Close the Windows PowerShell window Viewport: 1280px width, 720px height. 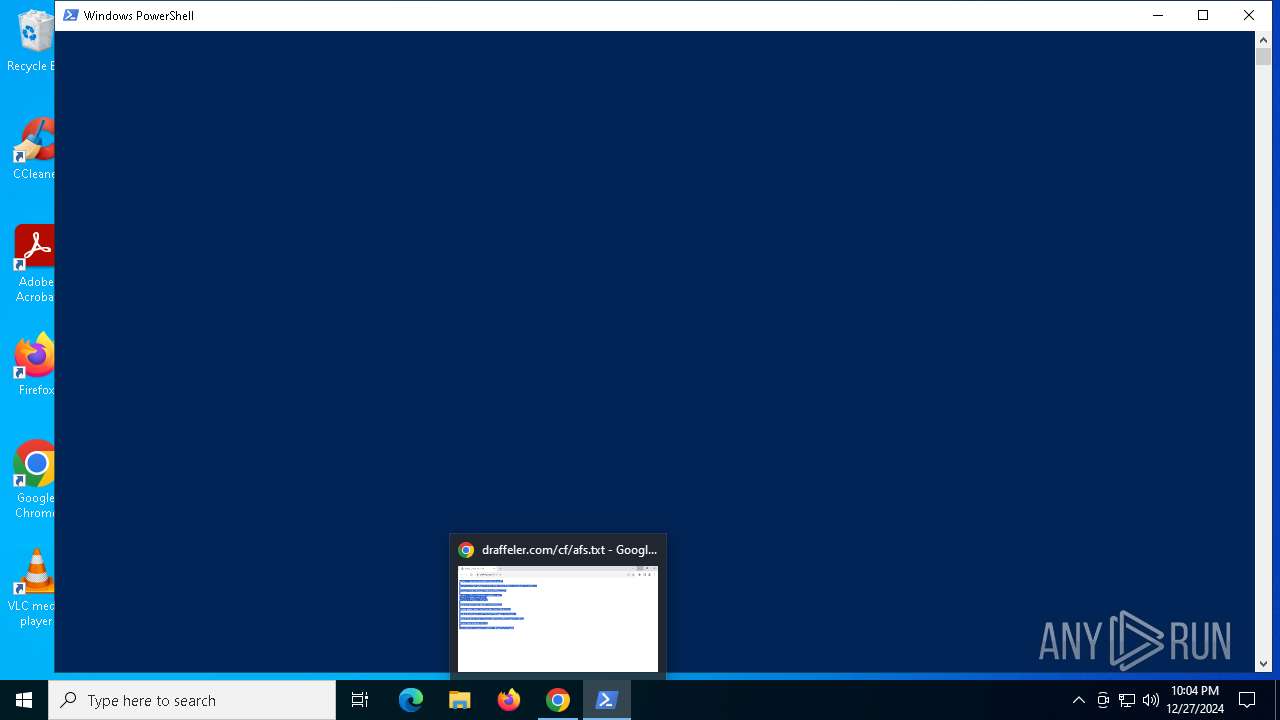pos(1249,15)
